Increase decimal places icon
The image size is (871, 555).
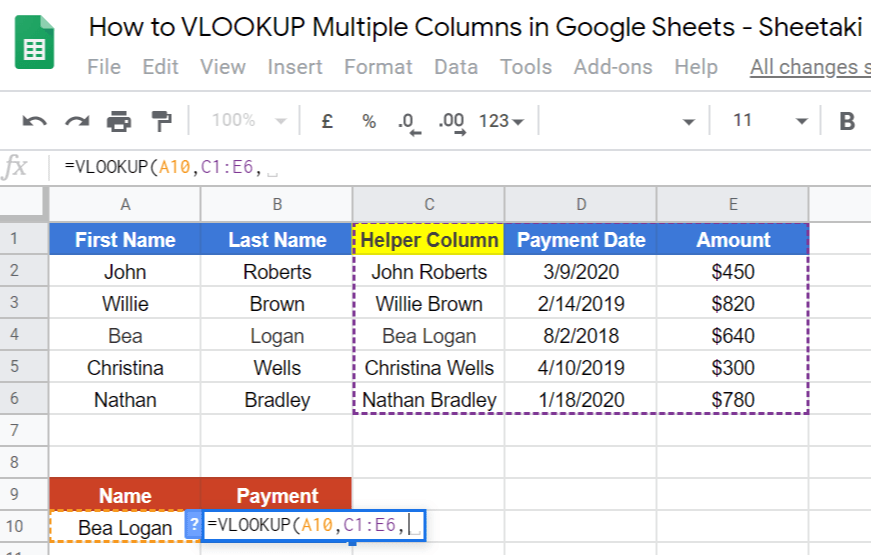(452, 123)
